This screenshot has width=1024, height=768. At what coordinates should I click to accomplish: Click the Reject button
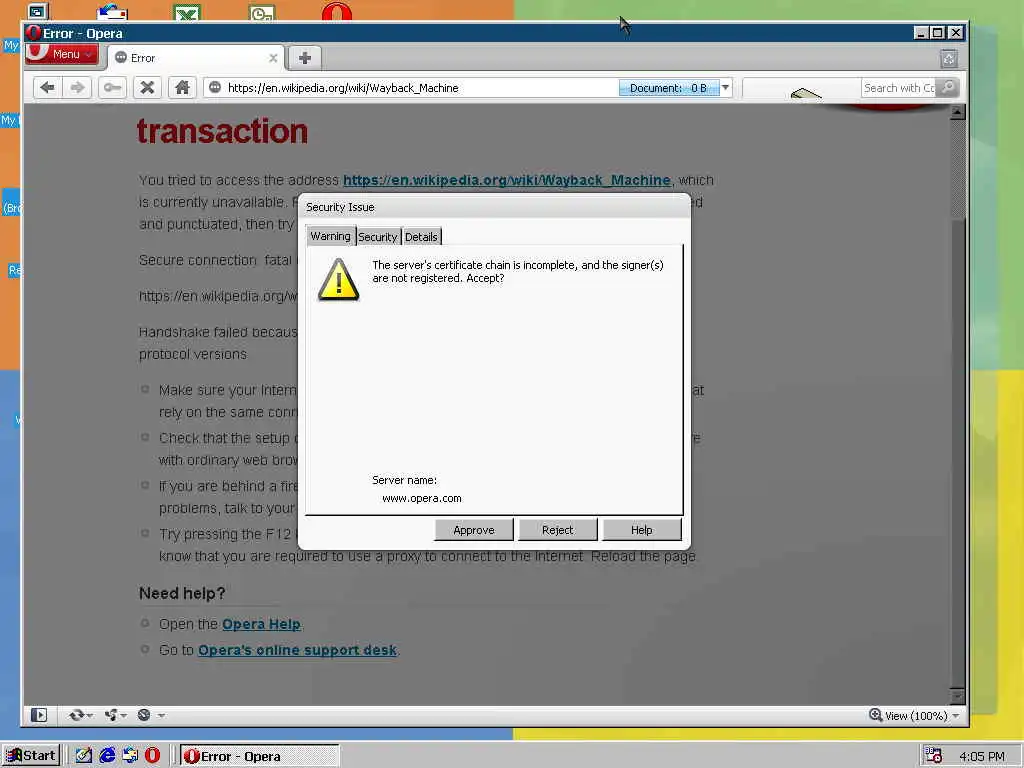pyautogui.click(x=558, y=530)
